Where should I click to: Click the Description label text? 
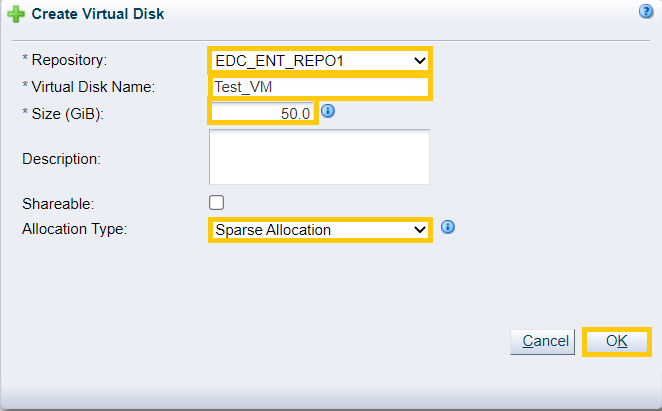pyautogui.click(x=61, y=159)
